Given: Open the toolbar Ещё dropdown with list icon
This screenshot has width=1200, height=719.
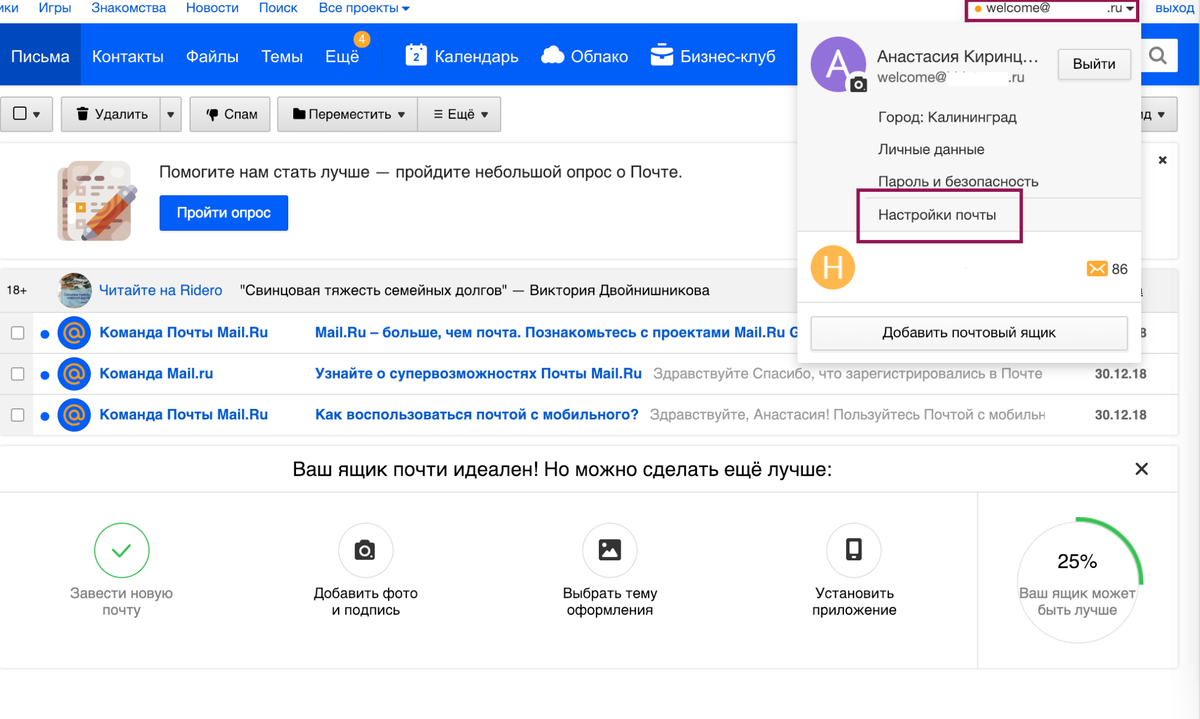Looking at the screenshot, I should 459,114.
